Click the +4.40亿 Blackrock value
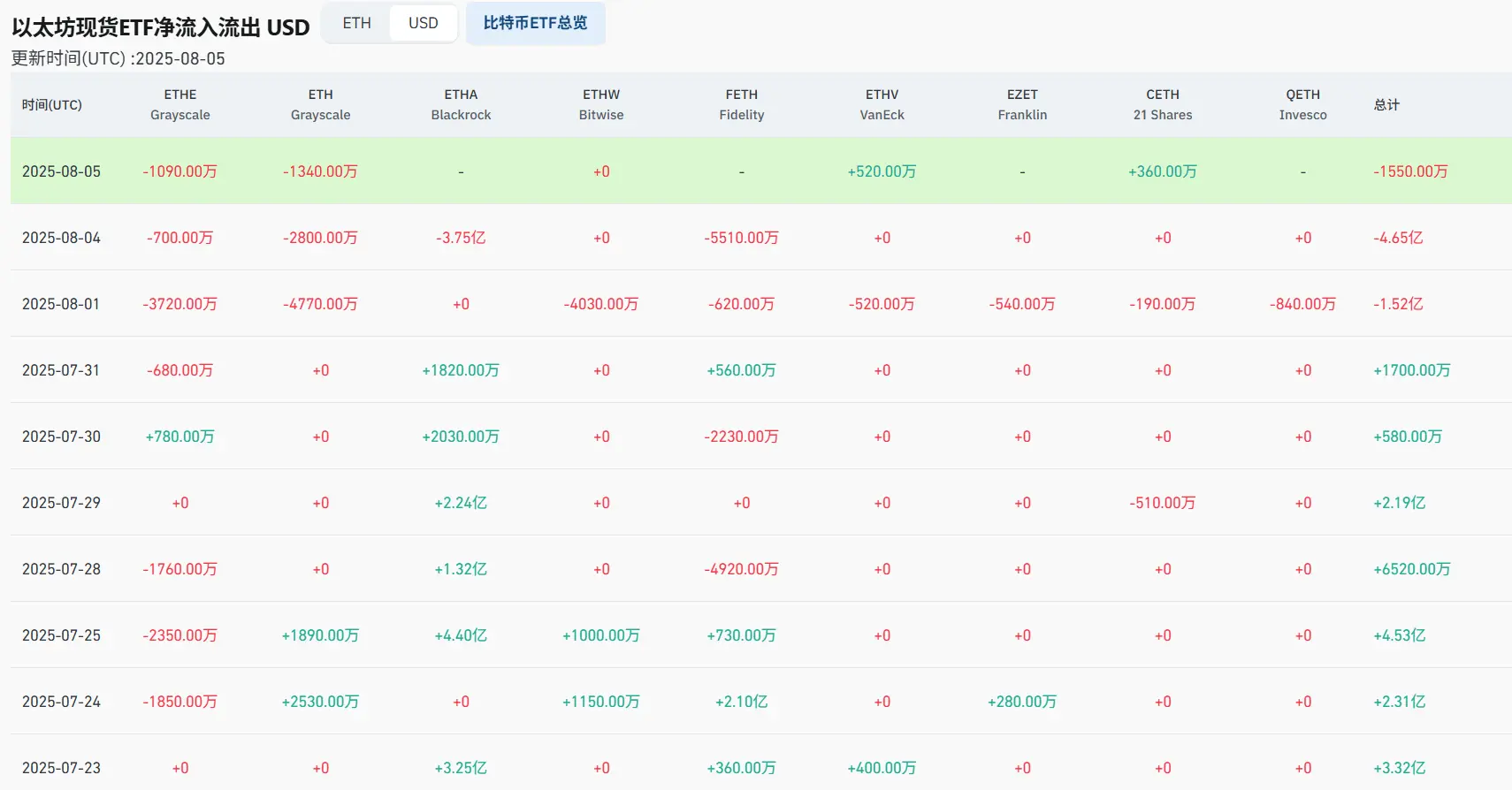Image resolution: width=1512 pixels, height=790 pixels. pos(461,635)
